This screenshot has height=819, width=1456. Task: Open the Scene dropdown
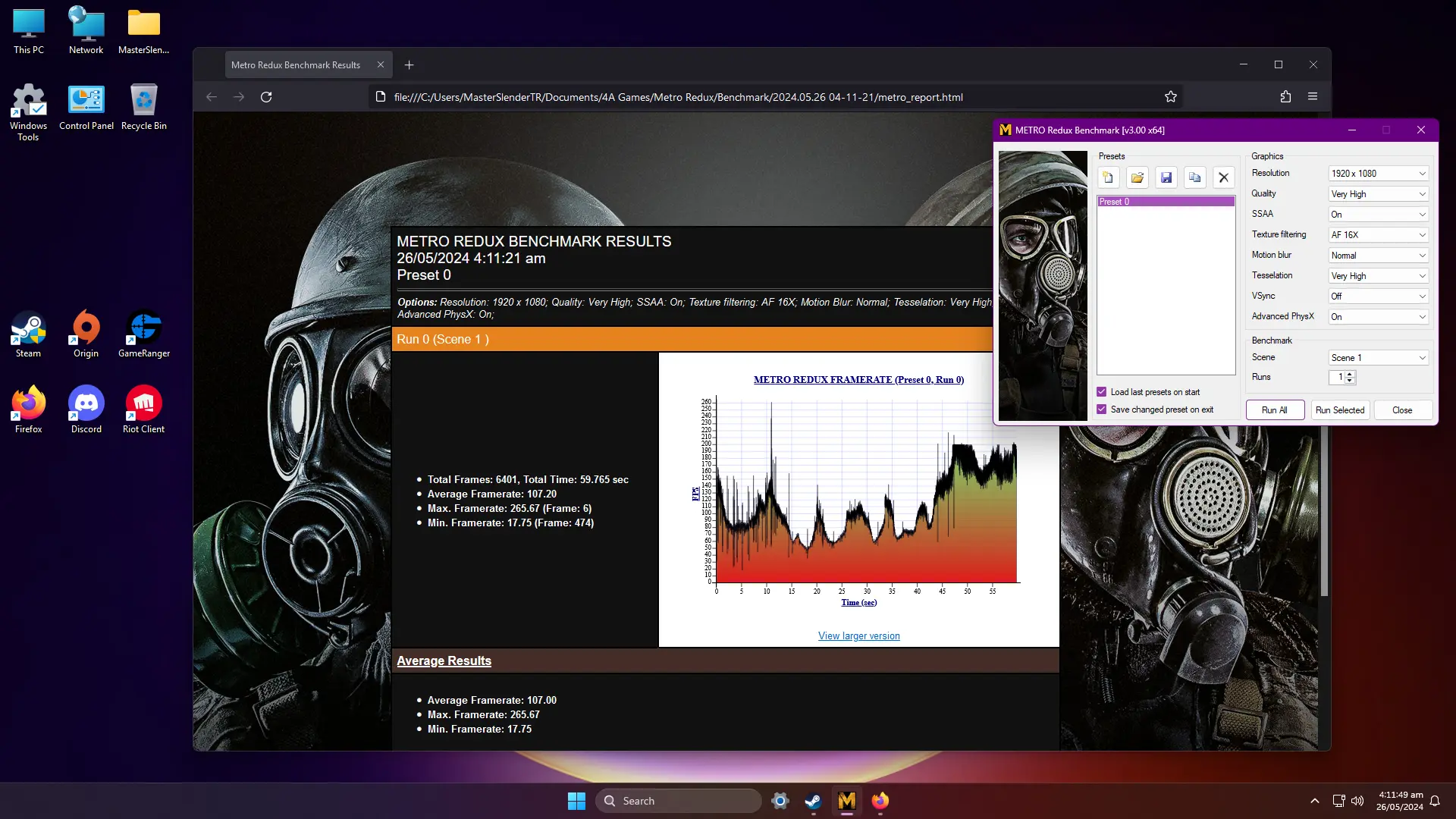click(x=1378, y=358)
